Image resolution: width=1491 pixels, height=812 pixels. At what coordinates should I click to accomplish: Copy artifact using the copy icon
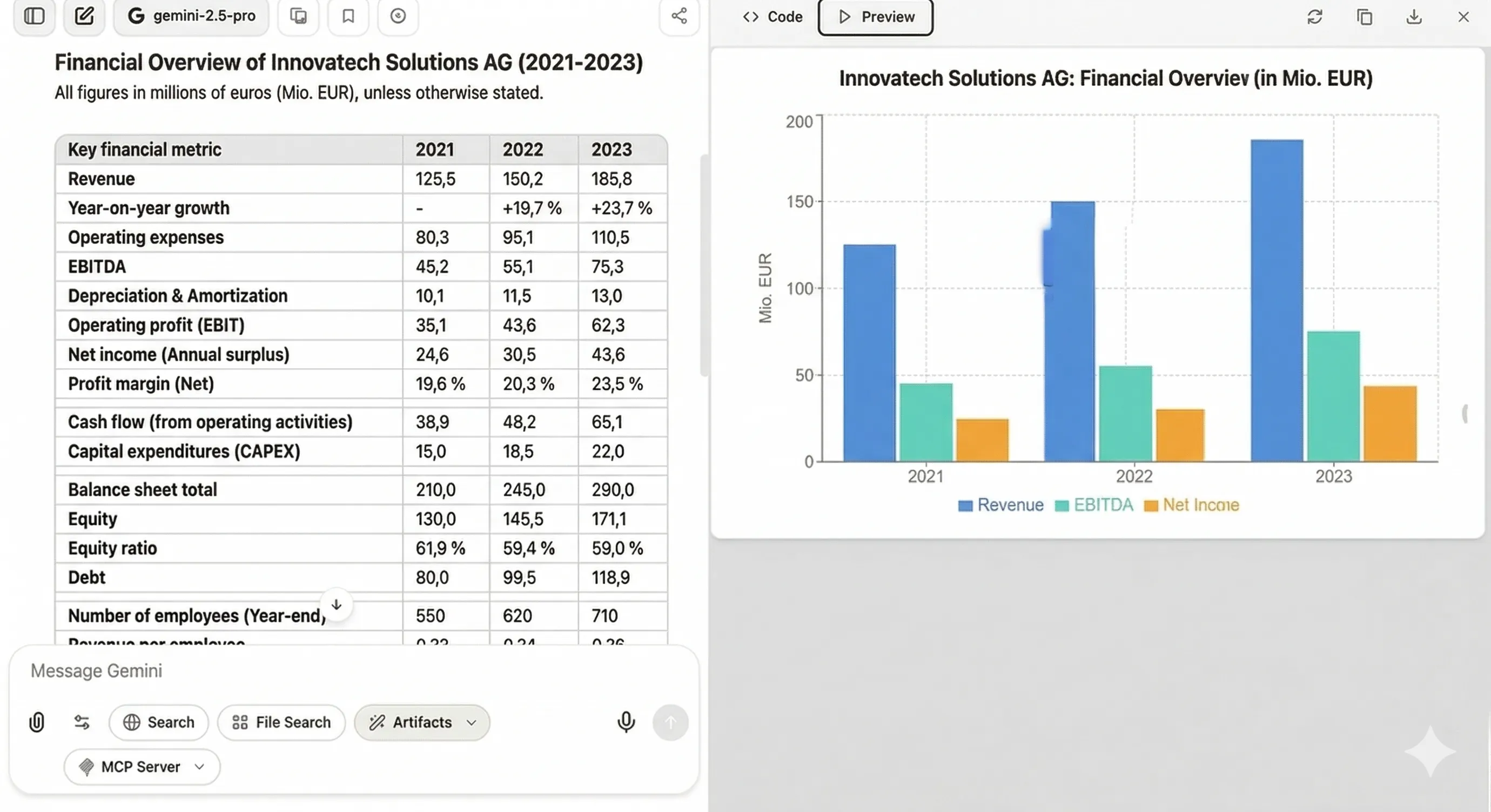pos(1364,17)
